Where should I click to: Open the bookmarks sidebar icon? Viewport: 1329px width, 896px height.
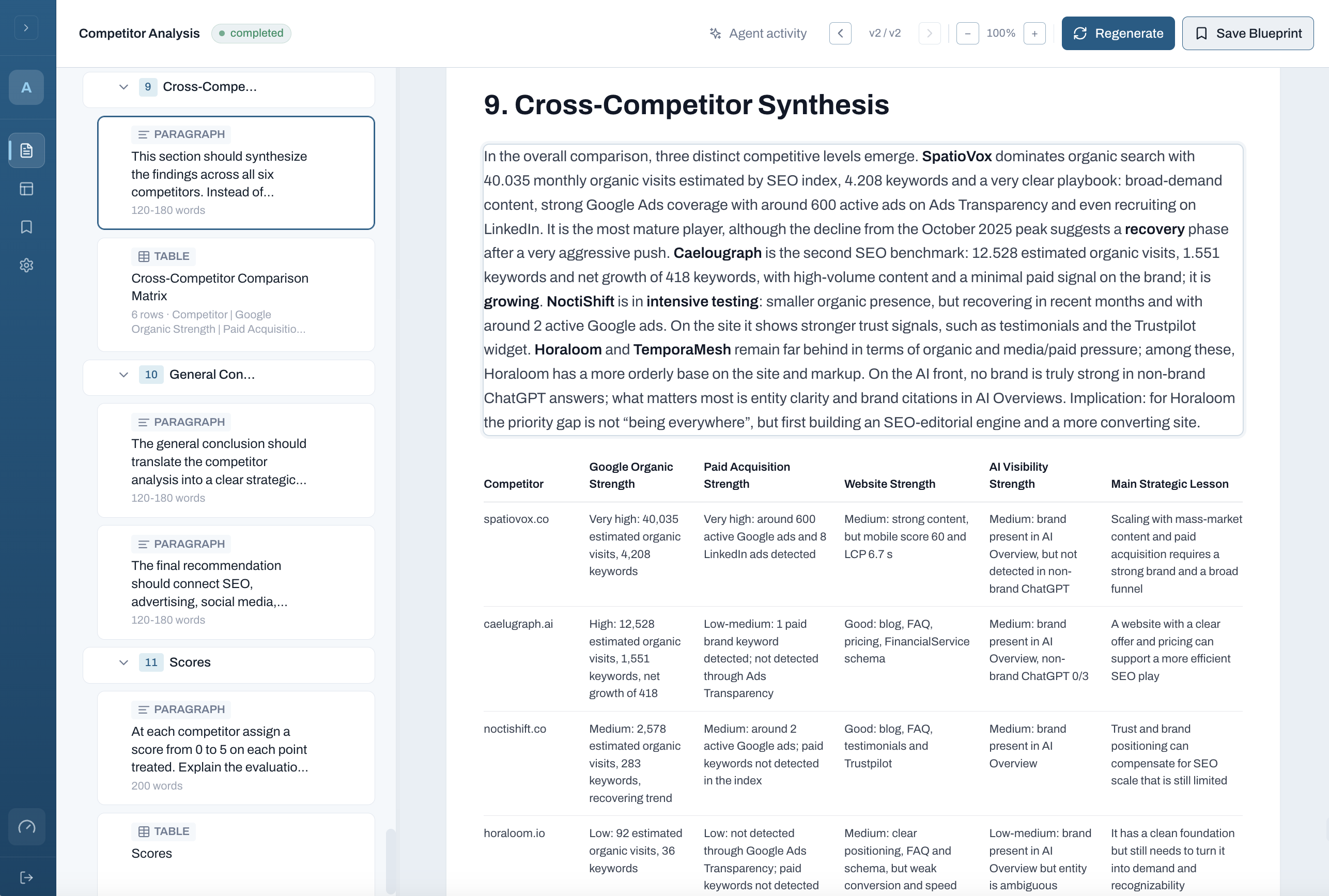point(26,227)
